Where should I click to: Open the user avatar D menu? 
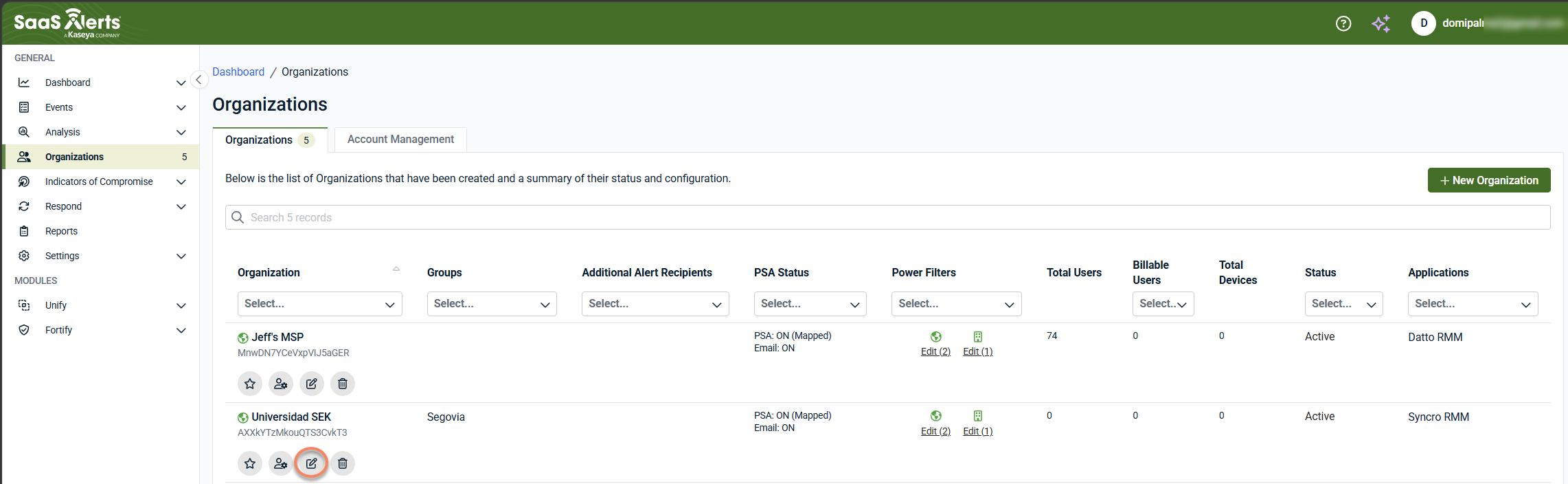coord(1423,23)
